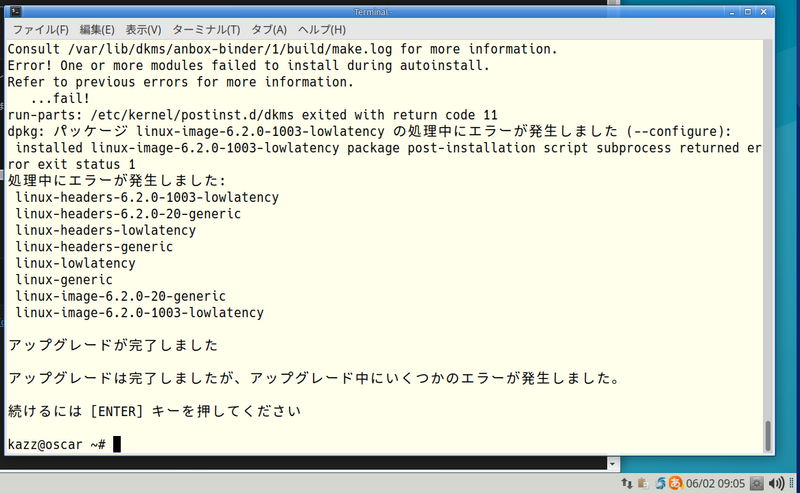Screen dimensions: 800x493
Task: Open the ターミナル(T) menu
Action: tap(206, 30)
